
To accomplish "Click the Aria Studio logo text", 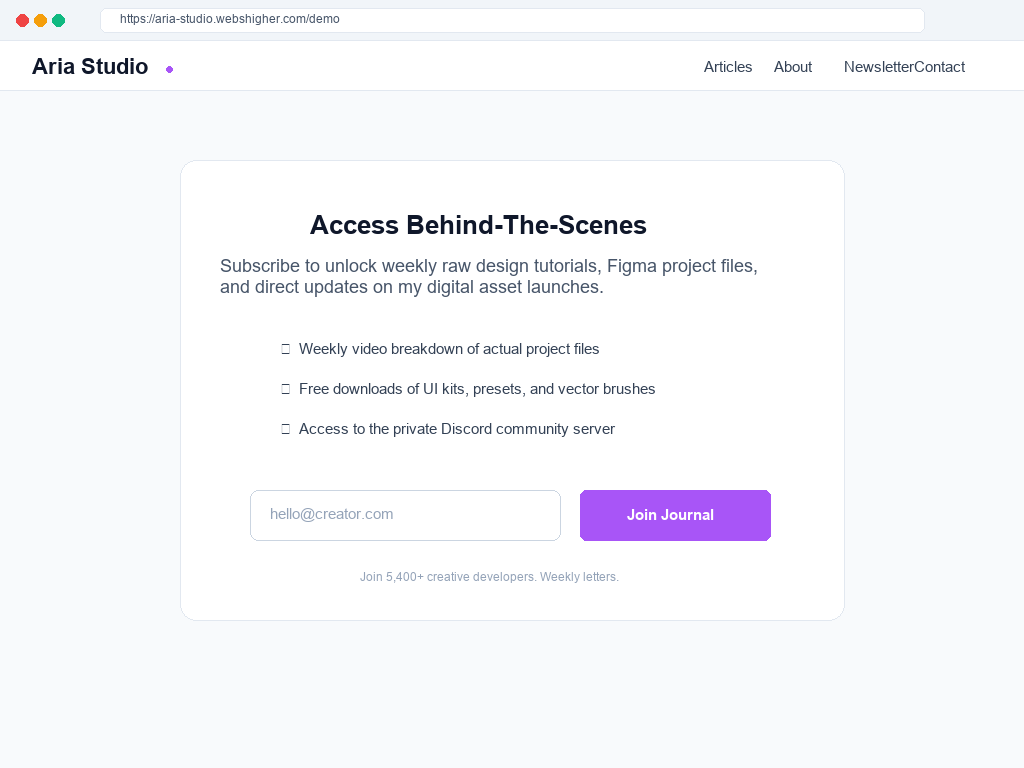I will pyautogui.click(x=90, y=67).
